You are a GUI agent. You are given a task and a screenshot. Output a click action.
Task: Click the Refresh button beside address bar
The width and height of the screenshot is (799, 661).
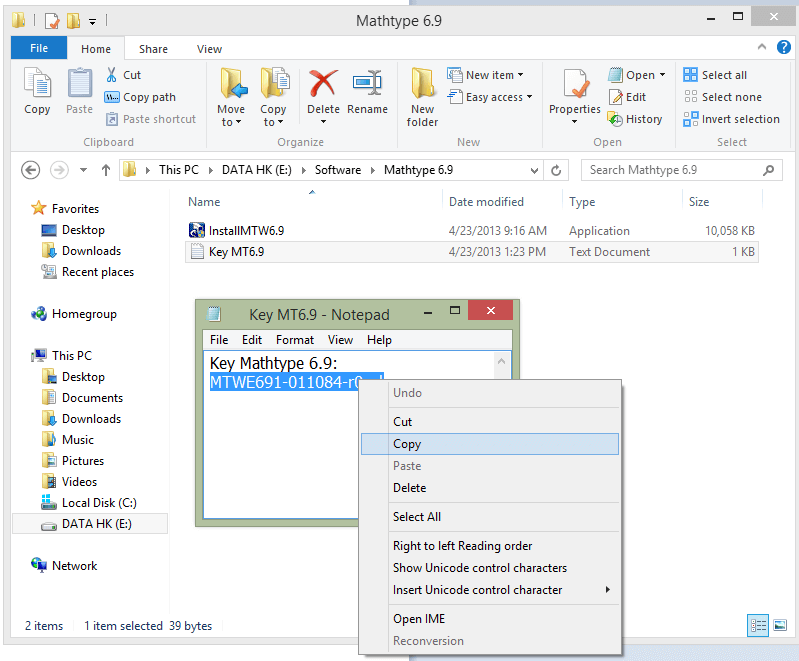(556, 170)
